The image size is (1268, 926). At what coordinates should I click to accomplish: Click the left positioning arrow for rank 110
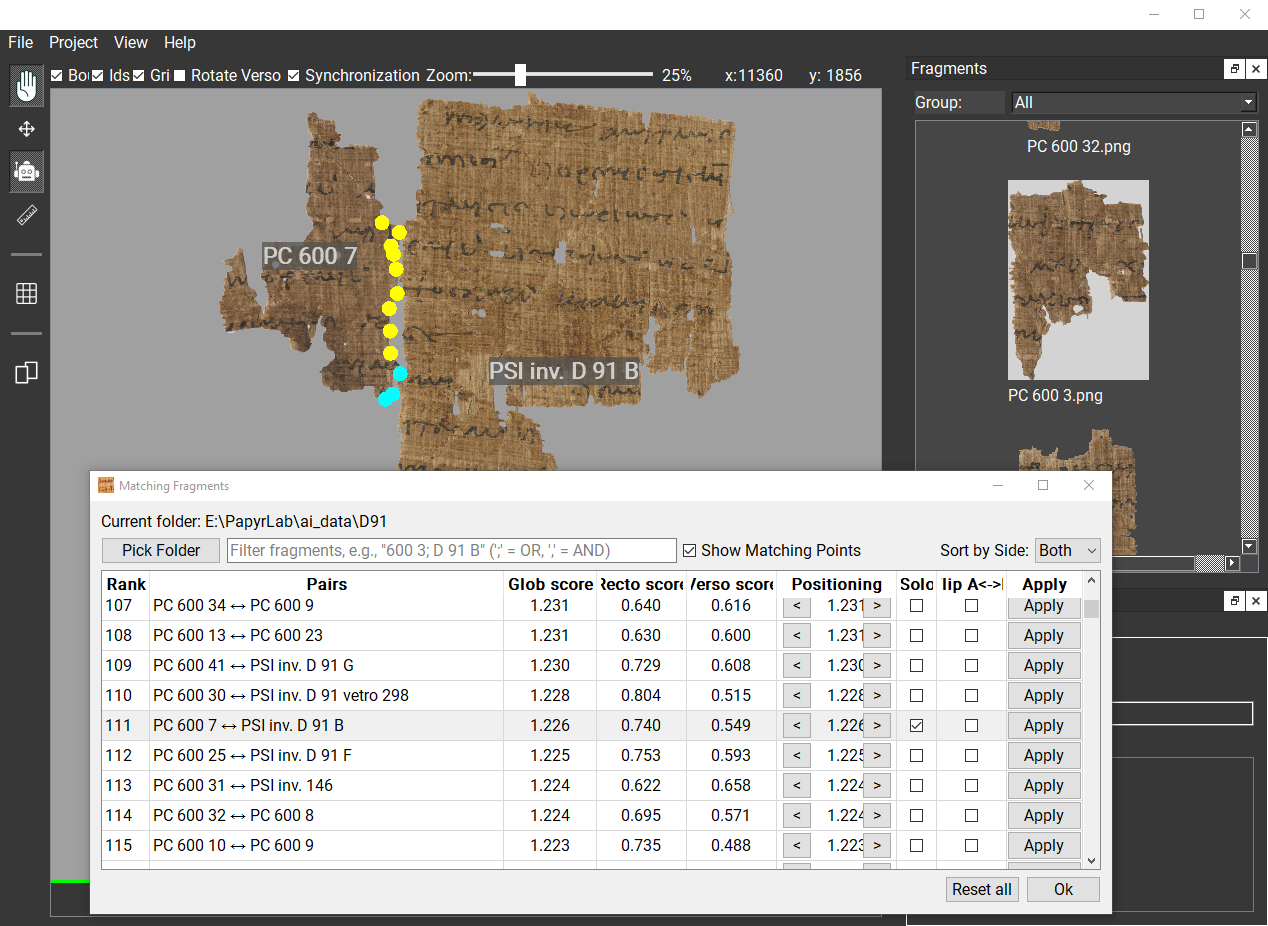[x=797, y=695]
